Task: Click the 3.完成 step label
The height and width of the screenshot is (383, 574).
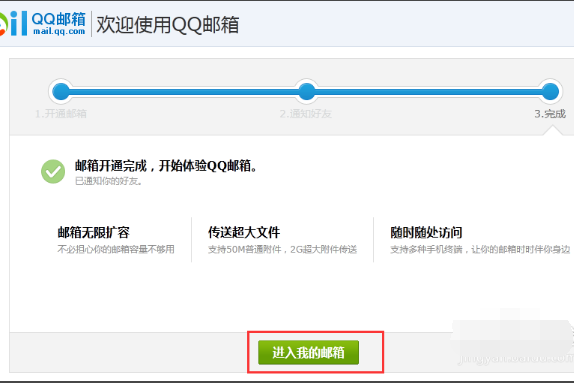Action: click(550, 114)
